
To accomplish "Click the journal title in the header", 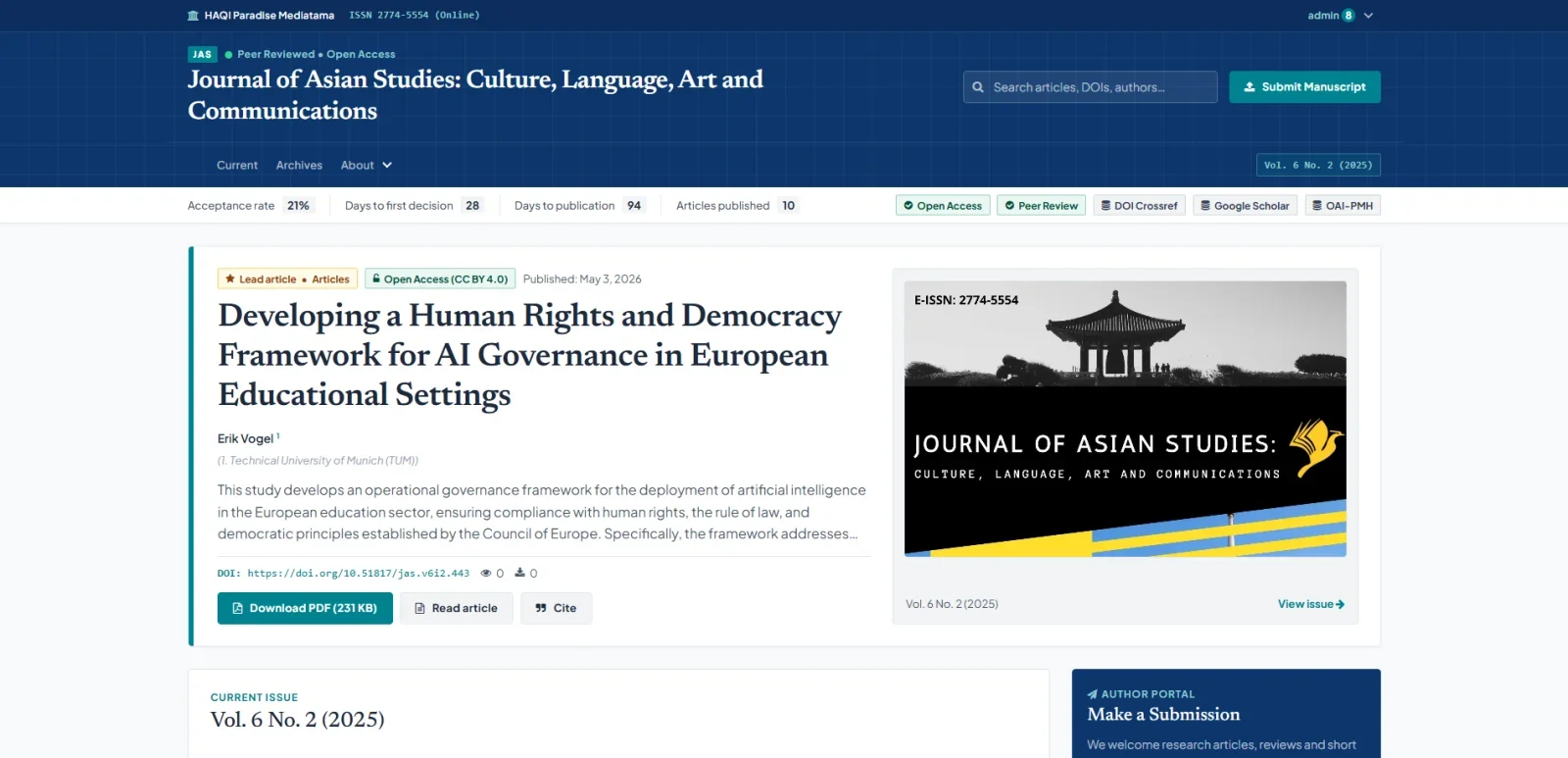I will point(475,95).
